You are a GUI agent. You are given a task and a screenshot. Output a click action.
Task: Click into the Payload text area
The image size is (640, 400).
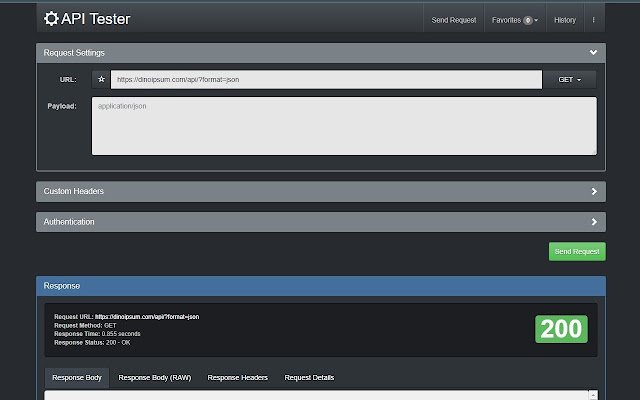344,126
